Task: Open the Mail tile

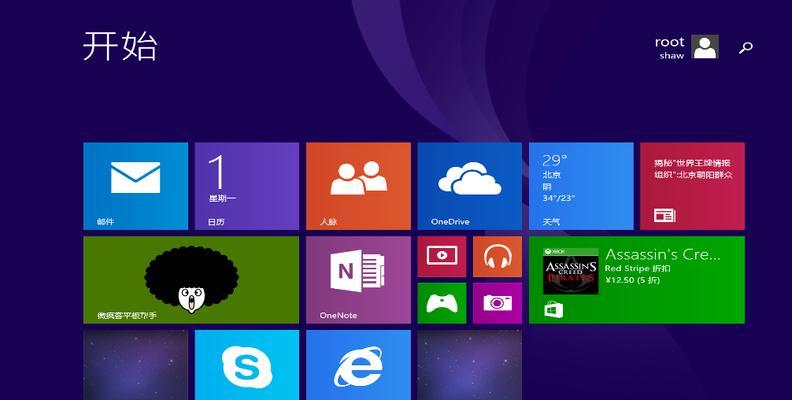Action: [x=135, y=186]
